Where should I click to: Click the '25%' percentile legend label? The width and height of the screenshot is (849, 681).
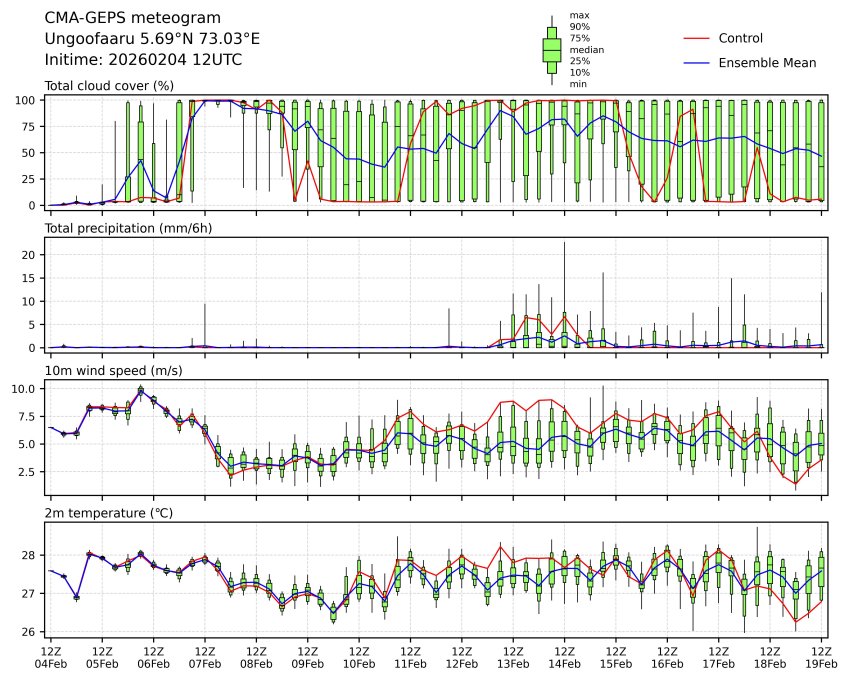click(579, 61)
